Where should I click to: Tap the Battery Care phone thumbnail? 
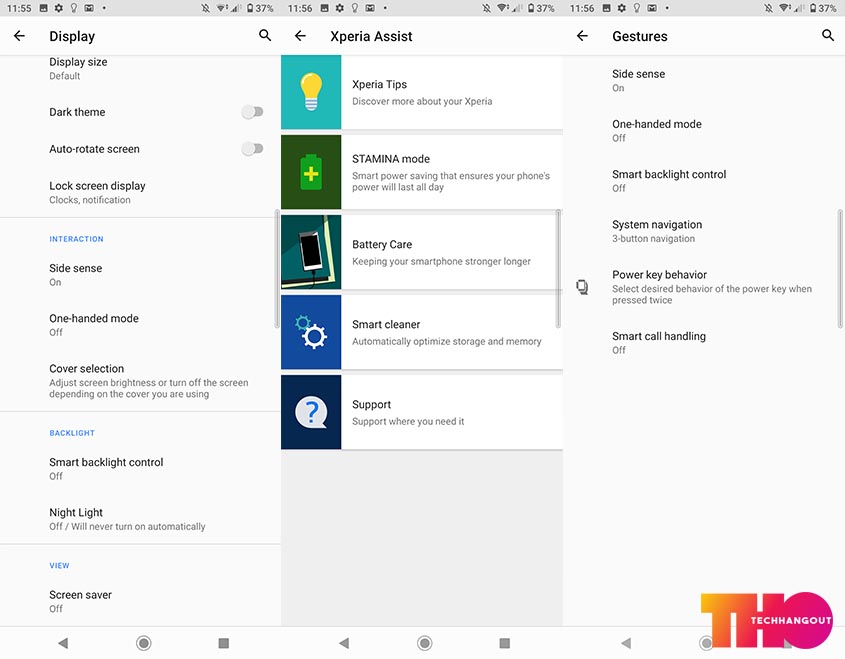pyautogui.click(x=311, y=252)
